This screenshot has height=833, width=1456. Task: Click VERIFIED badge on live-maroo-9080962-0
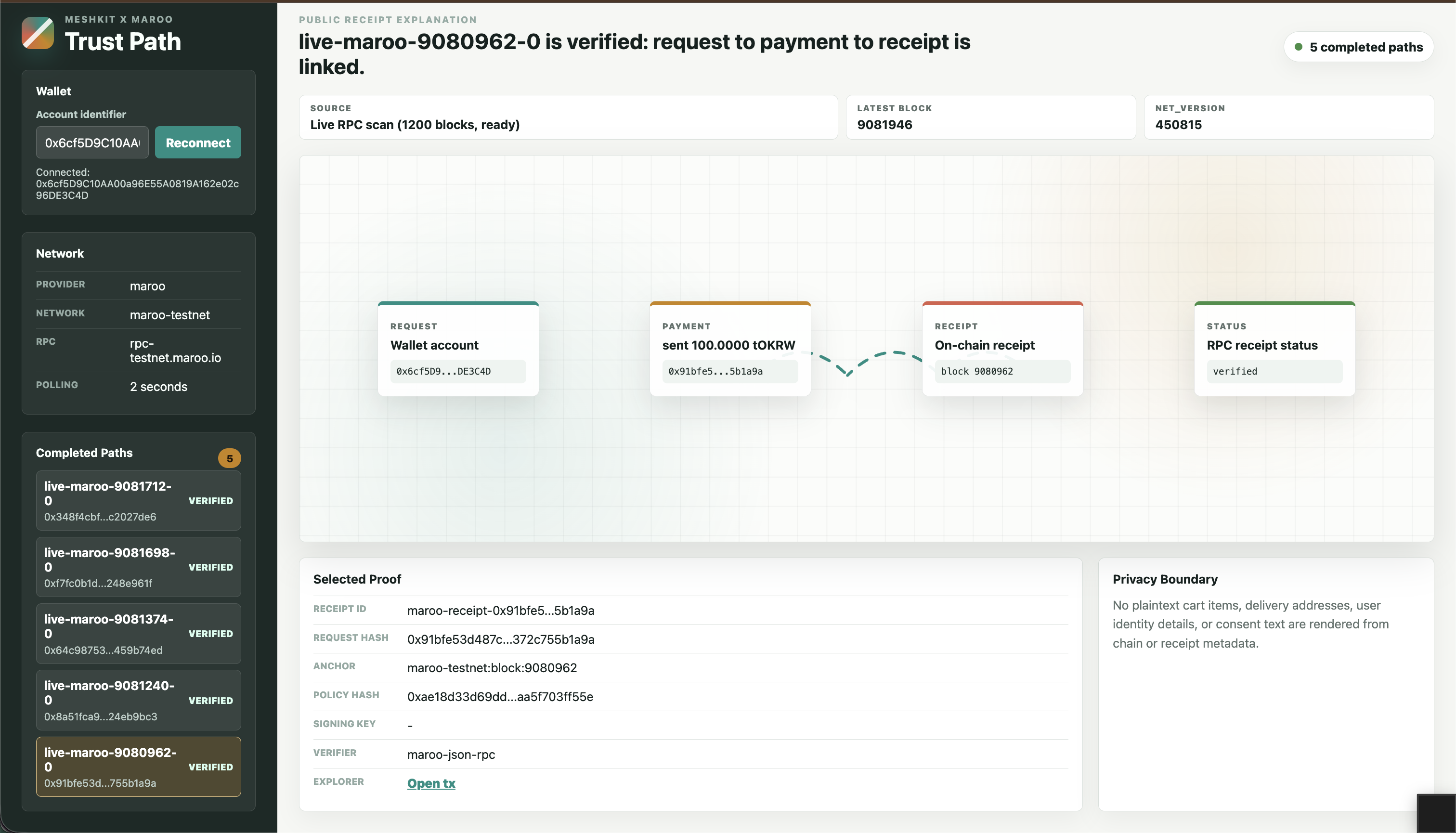(210, 767)
